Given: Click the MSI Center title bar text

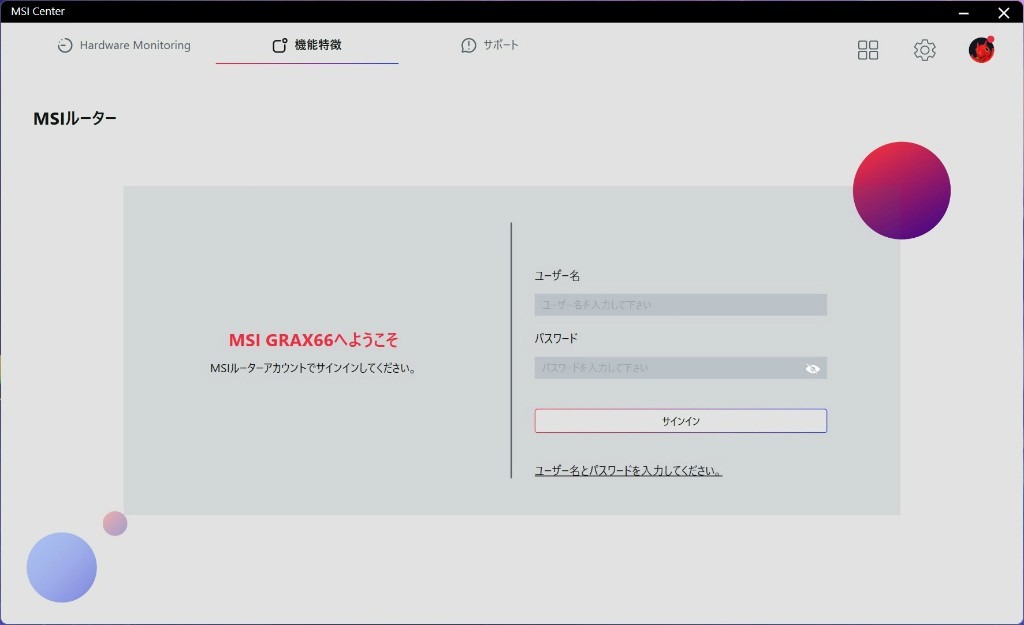Looking at the screenshot, I should (x=38, y=12).
